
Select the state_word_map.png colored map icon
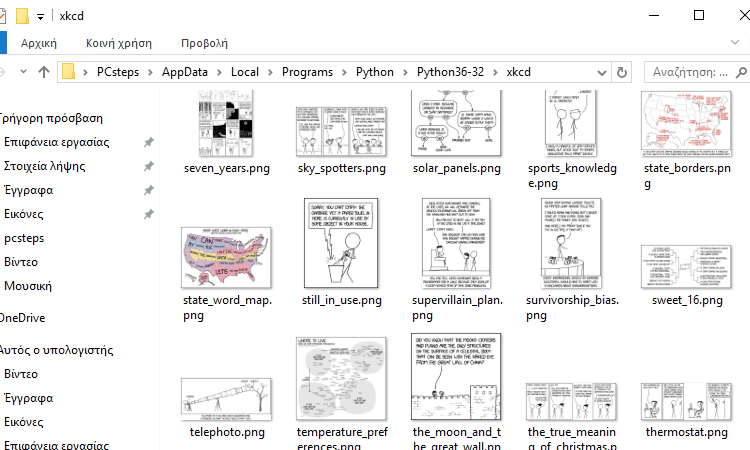[226, 258]
